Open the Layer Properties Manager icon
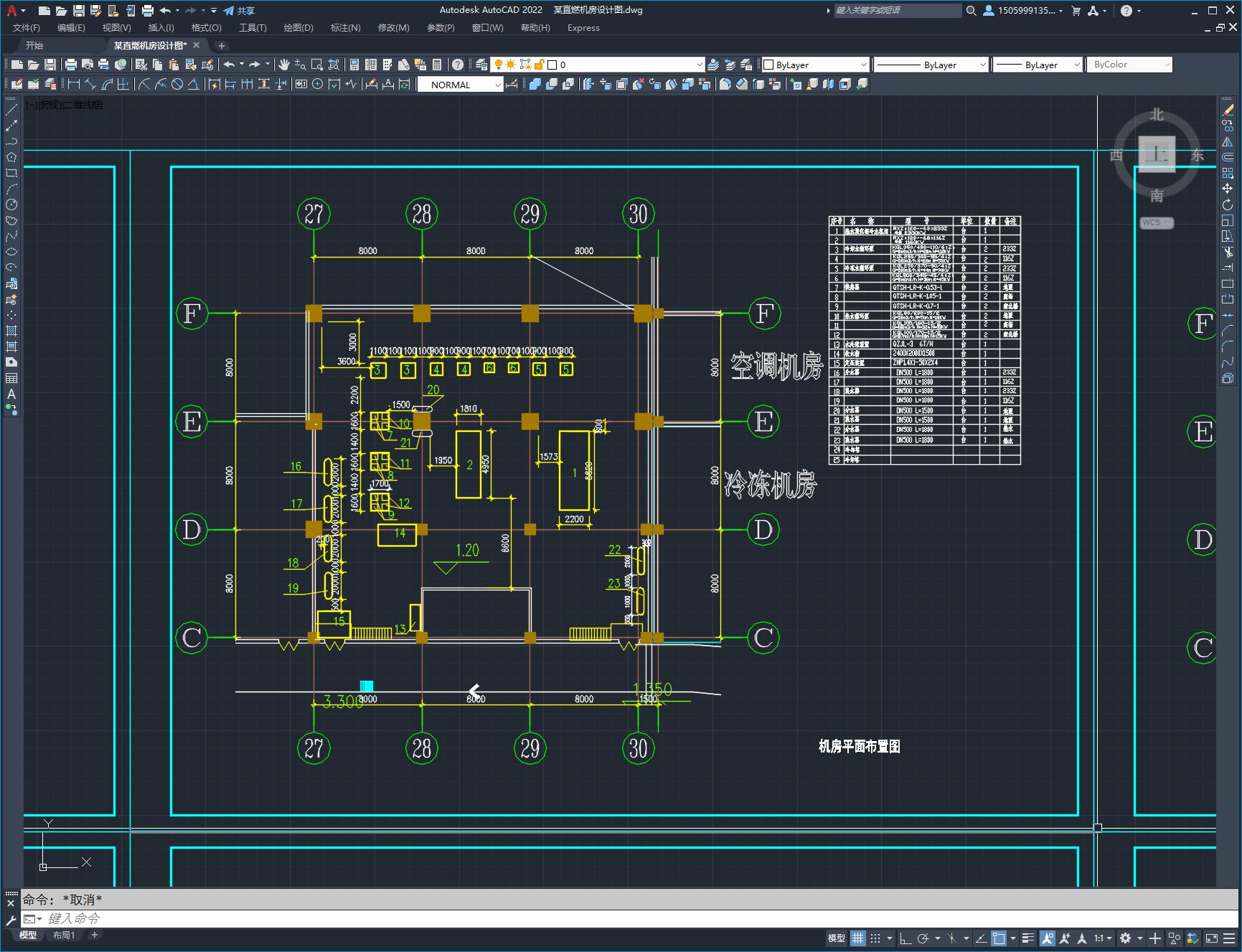This screenshot has width=1242, height=952. pyautogui.click(x=481, y=65)
